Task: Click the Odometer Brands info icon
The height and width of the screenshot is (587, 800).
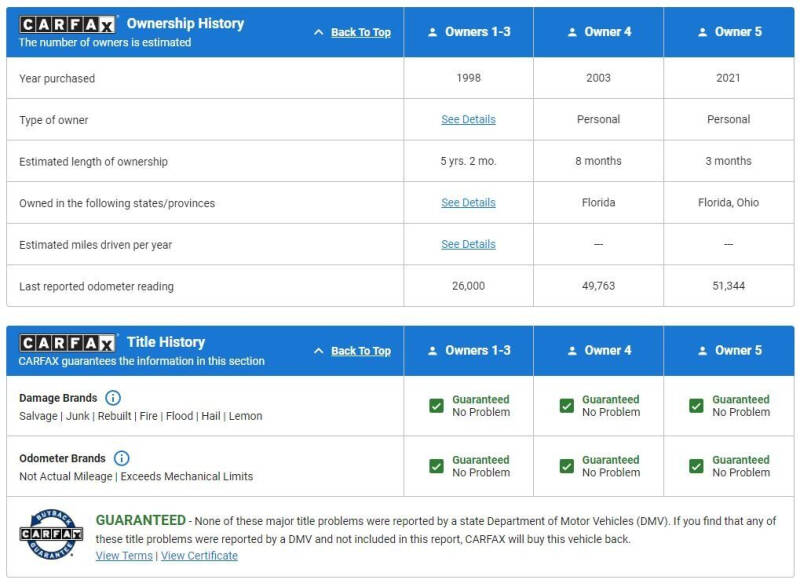Action: [x=121, y=458]
